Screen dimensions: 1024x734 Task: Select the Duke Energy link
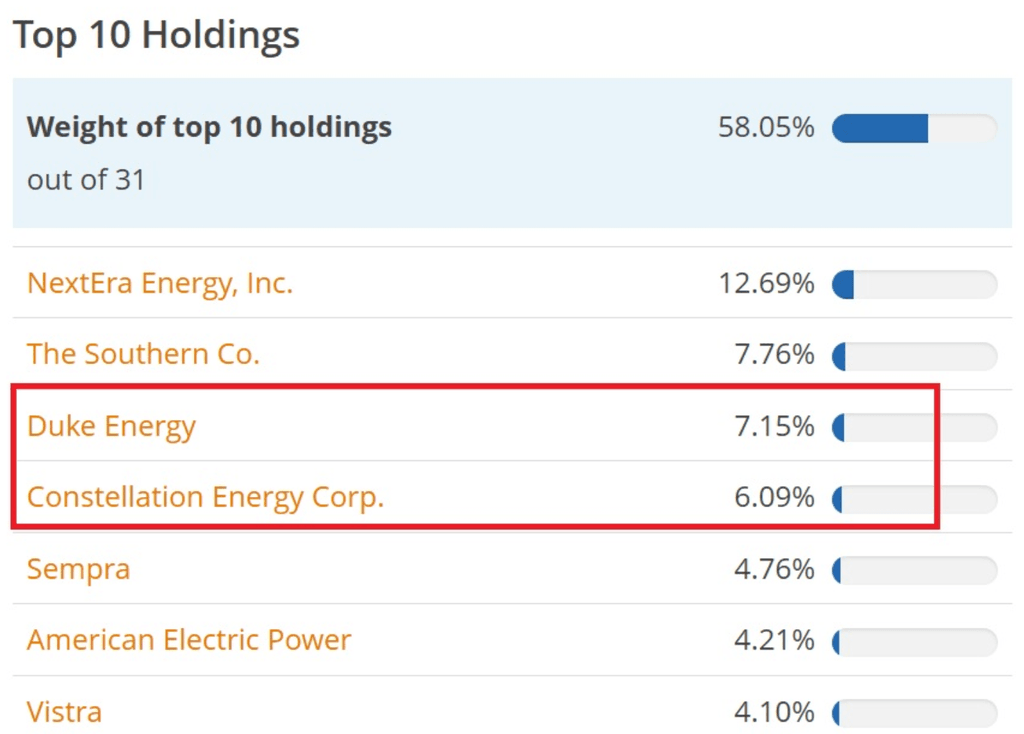111,426
